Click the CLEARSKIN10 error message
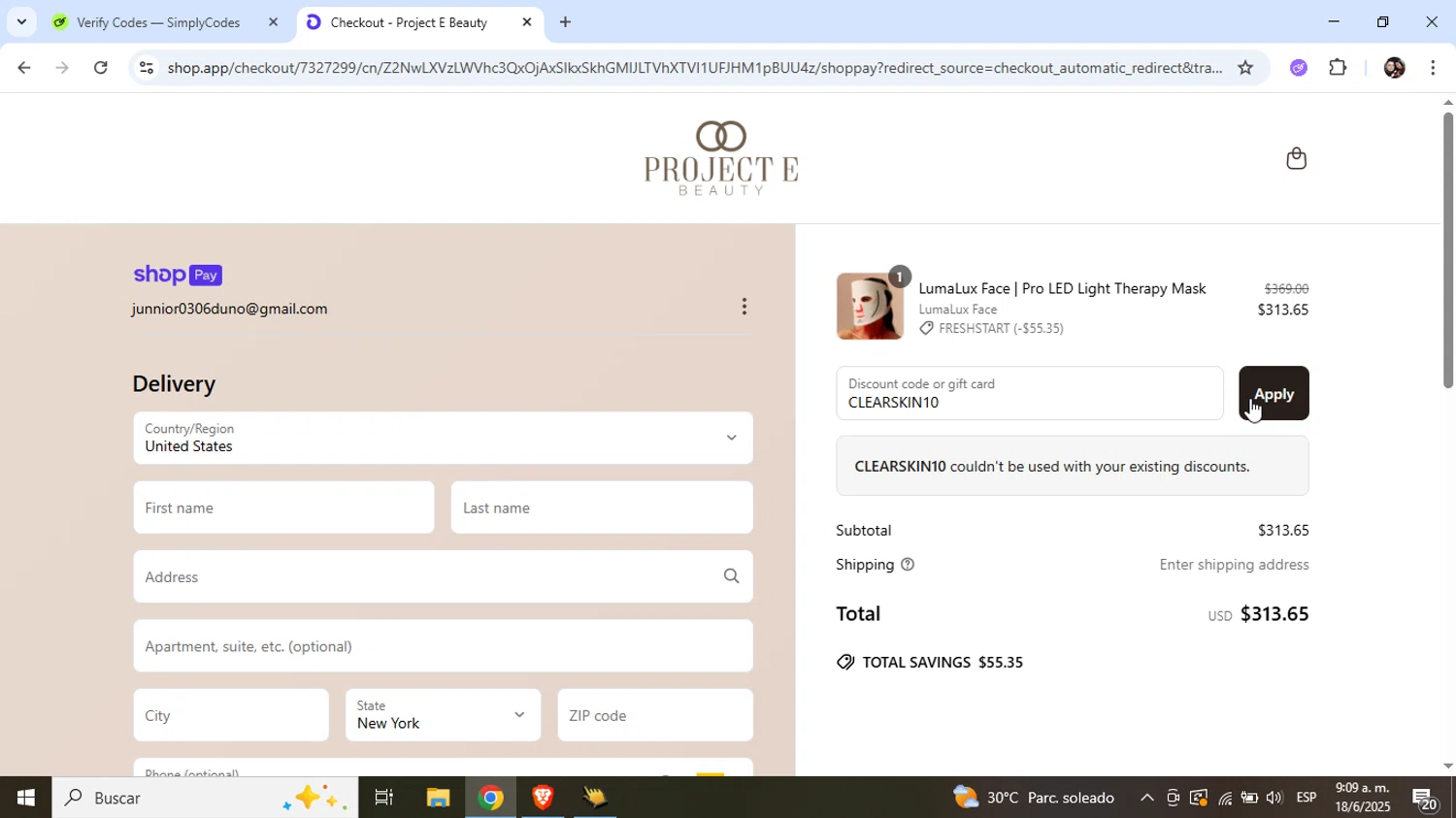1456x818 pixels. point(1073,466)
